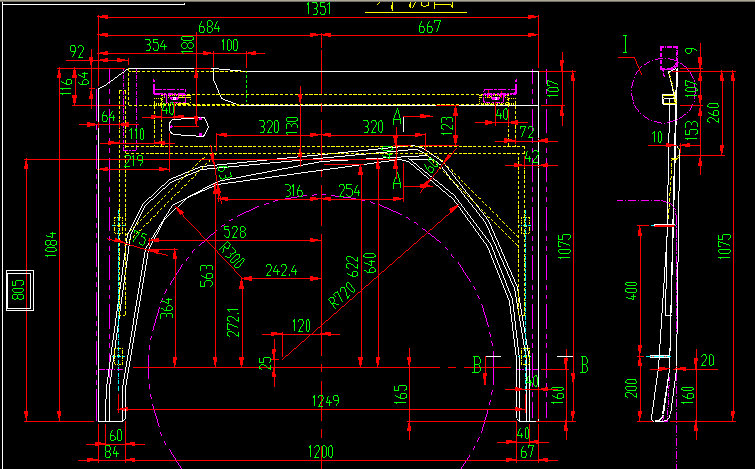
Task: Click the 316 dimension text
Action: (x=294, y=190)
